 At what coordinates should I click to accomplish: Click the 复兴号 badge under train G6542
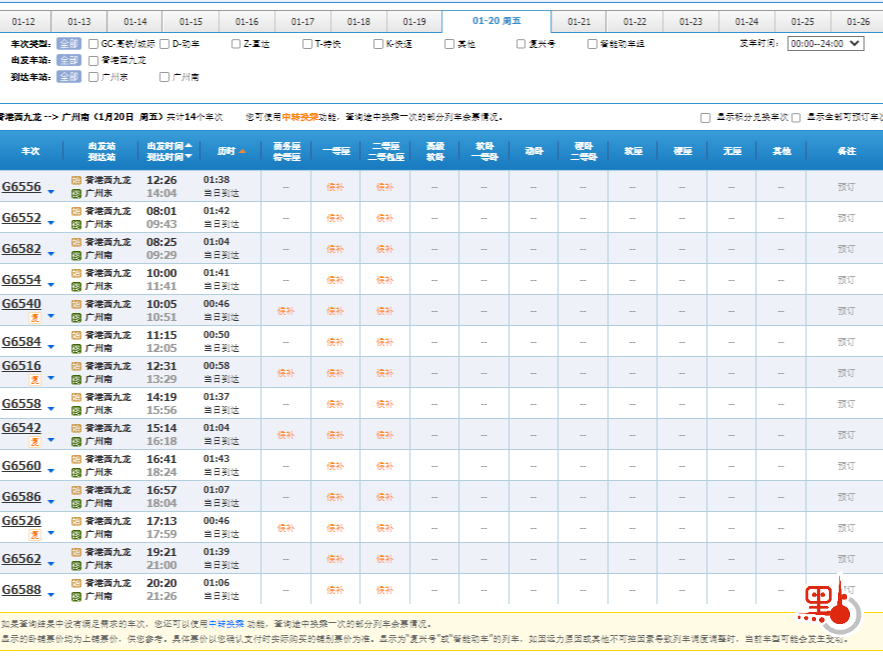35,441
